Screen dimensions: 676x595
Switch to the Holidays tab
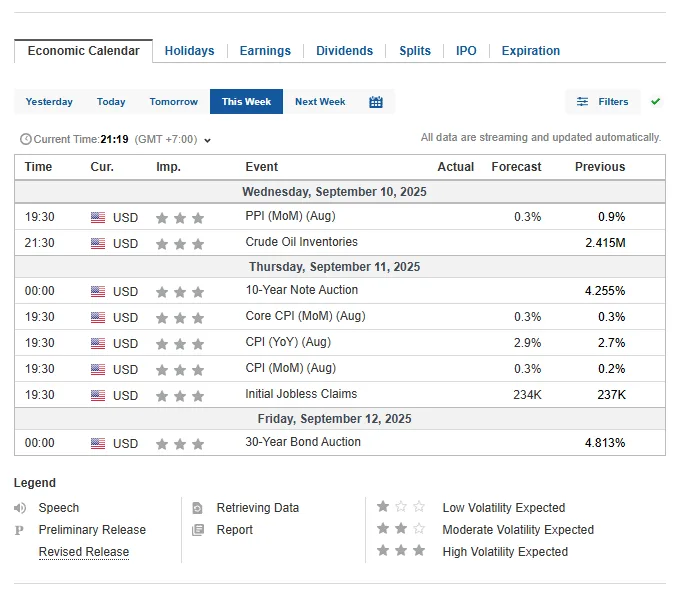coord(189,51)
